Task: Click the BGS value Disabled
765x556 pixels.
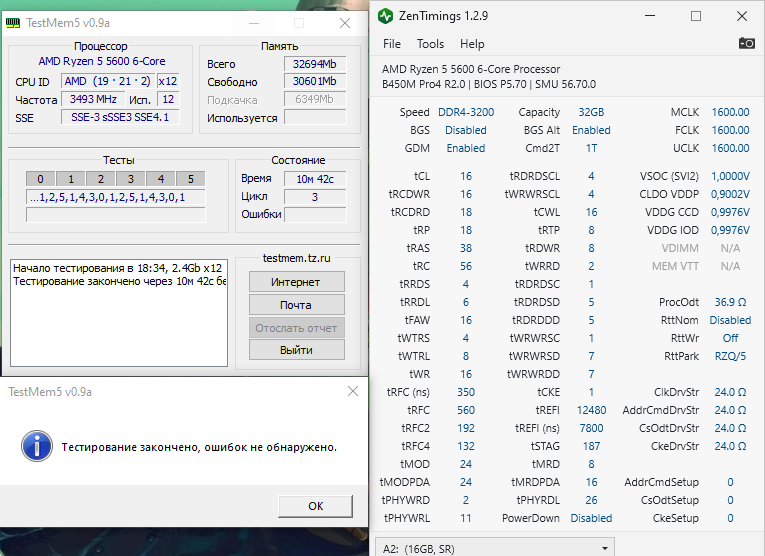Action: tap(466, 130)
